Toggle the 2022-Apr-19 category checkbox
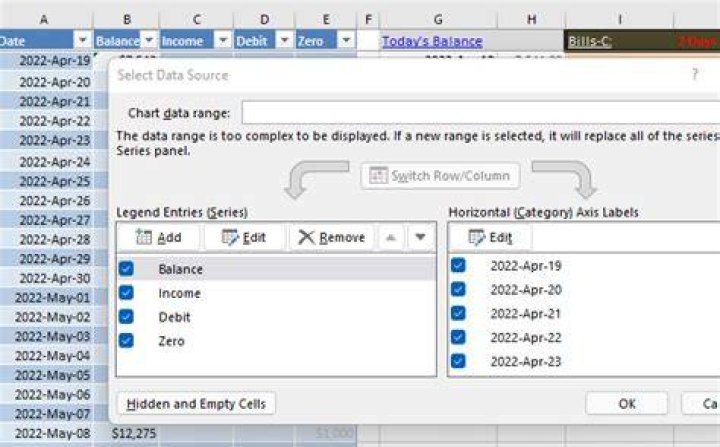The height and width of the screenshot is (447, 720). (x=458, y=265)
